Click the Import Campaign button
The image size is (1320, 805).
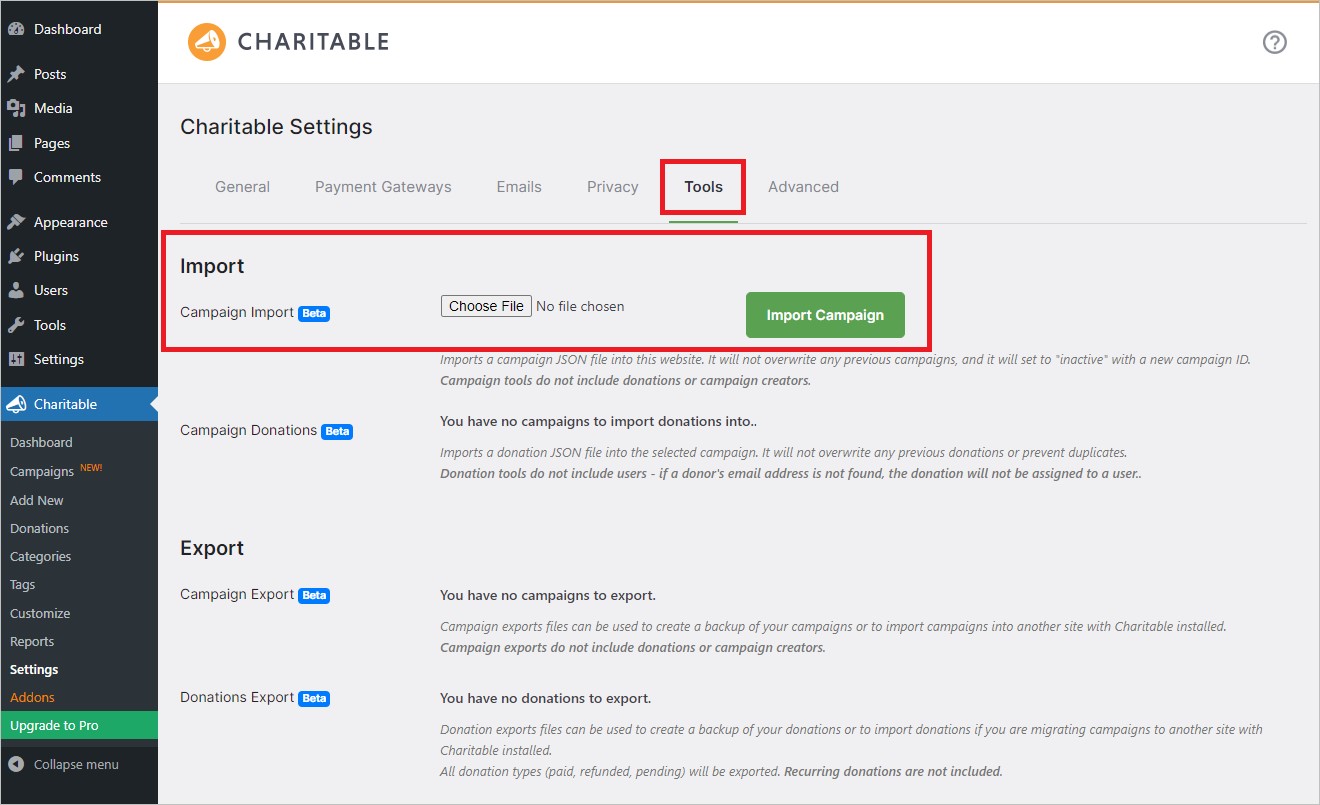click(824, 314)
